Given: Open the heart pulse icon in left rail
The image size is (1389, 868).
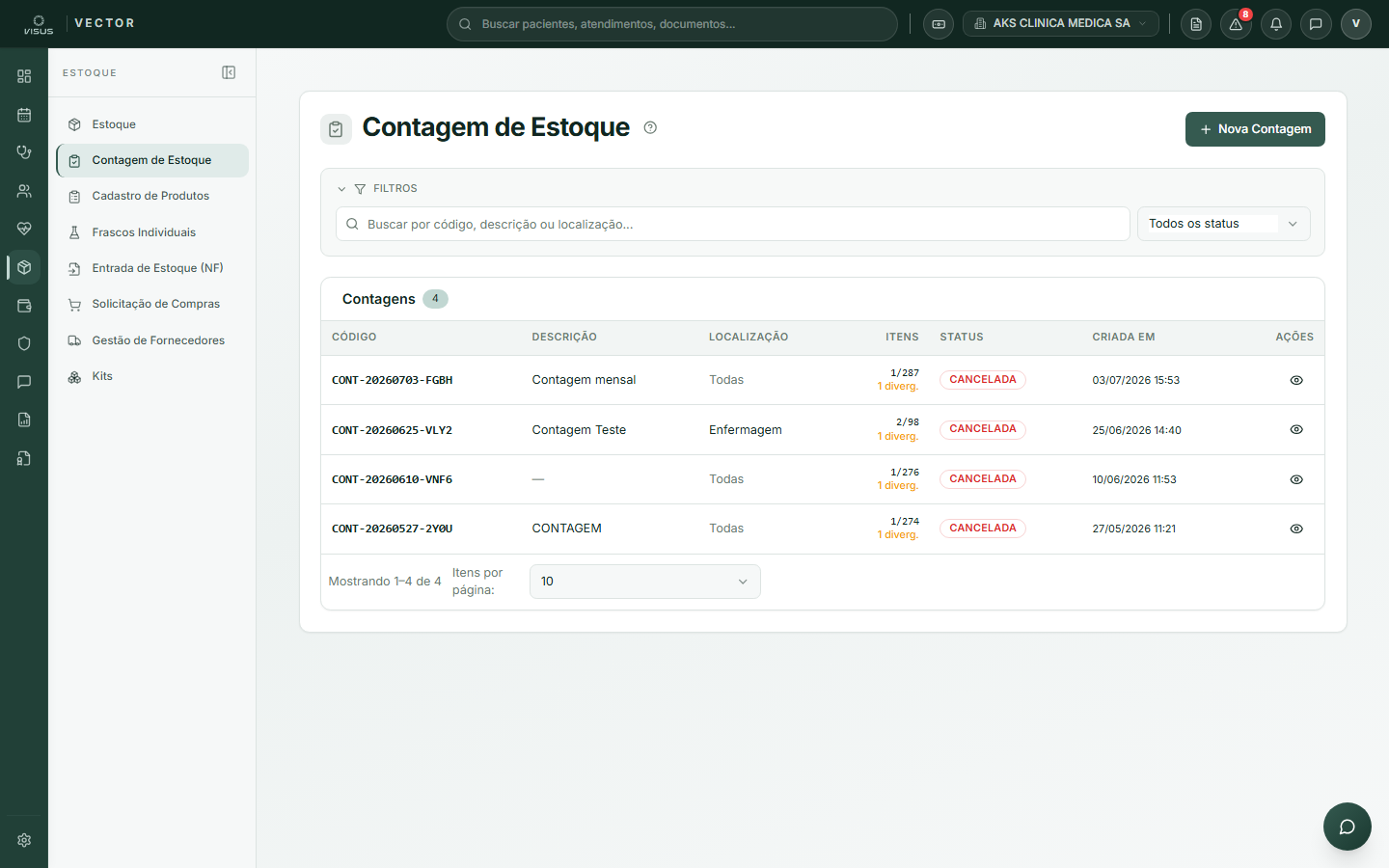Looking at the screenshot, I should point(24,229).
